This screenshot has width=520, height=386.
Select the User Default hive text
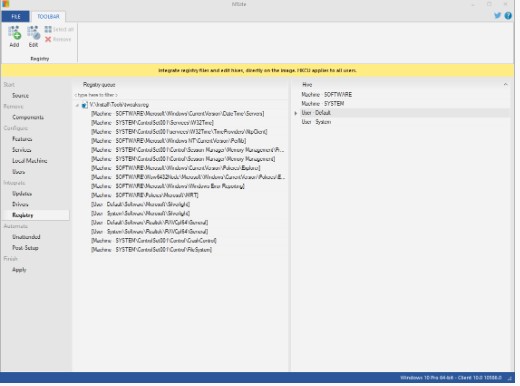pyautogui.click(x=316, y=113)
